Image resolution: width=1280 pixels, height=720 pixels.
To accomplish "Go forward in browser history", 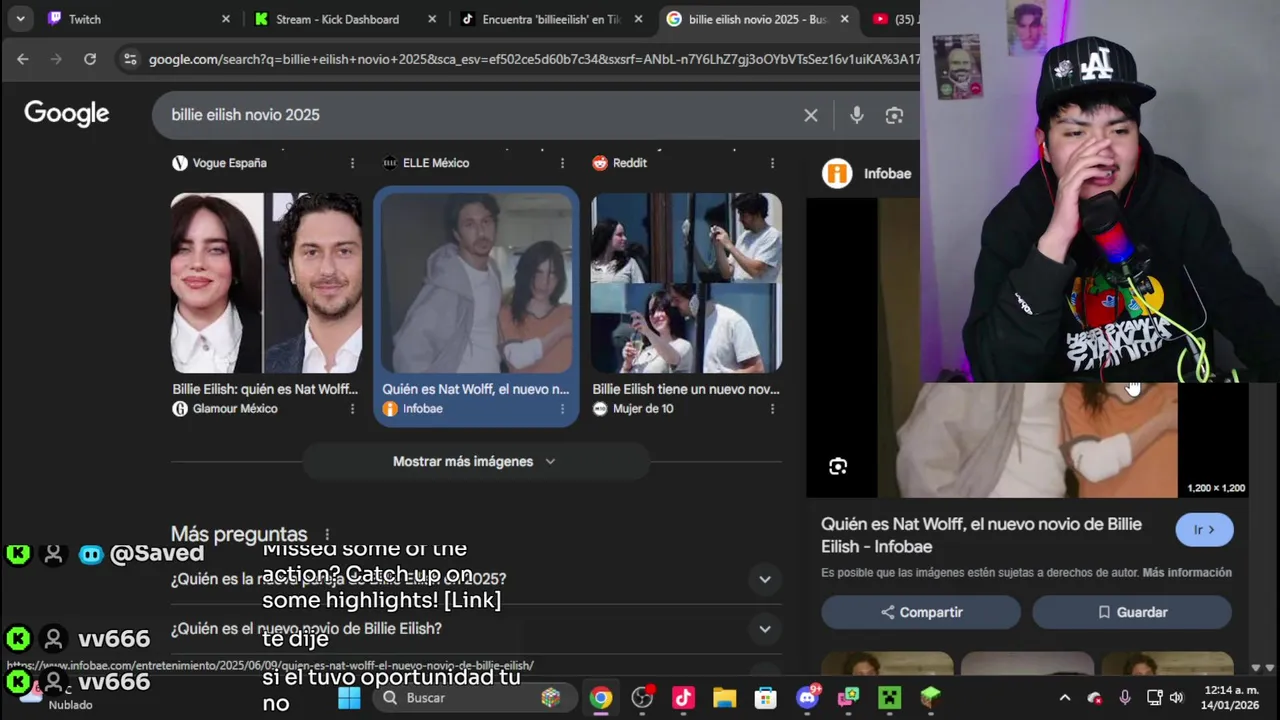I will pos(56,59).
